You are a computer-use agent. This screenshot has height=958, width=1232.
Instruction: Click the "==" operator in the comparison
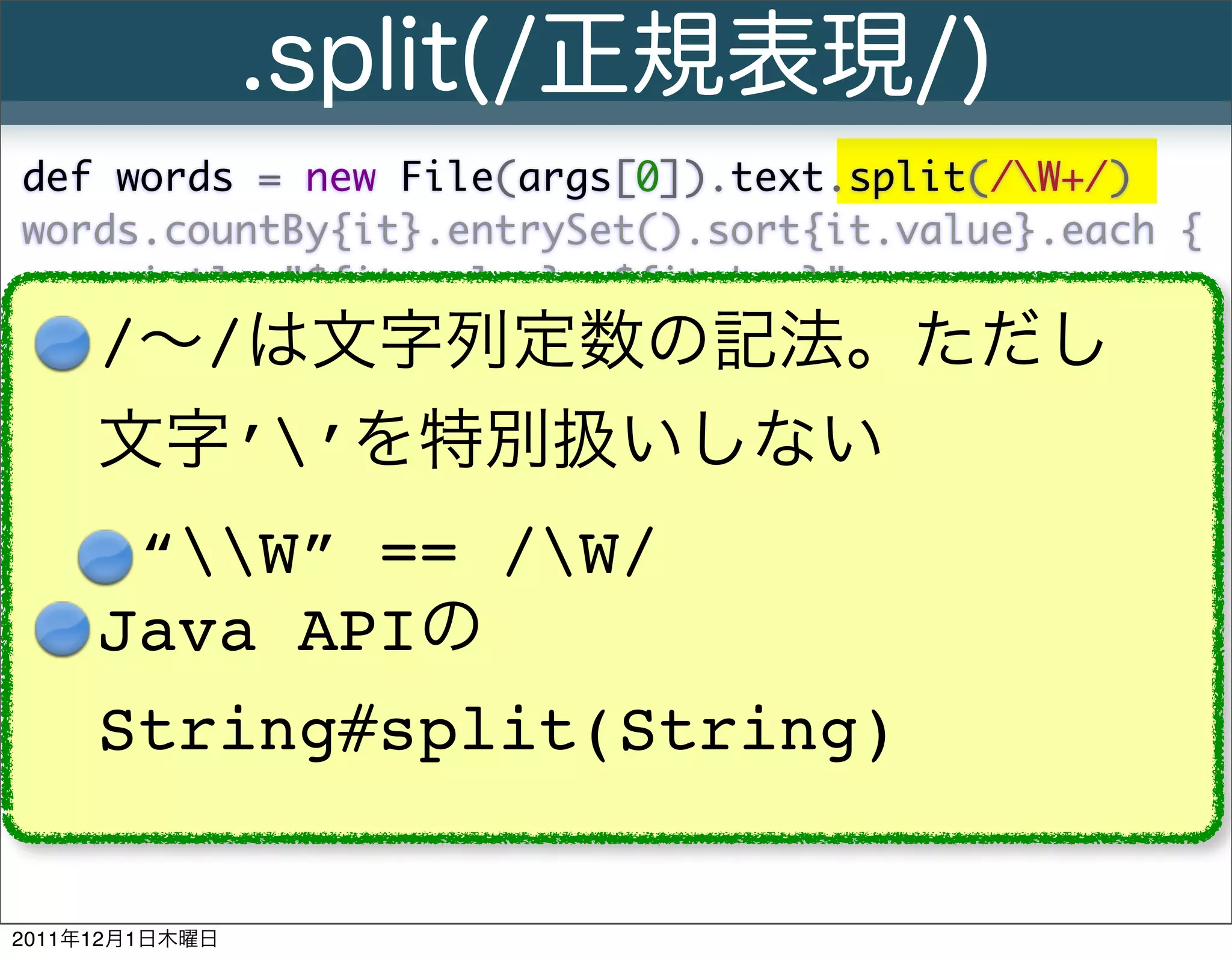[419, 553]
